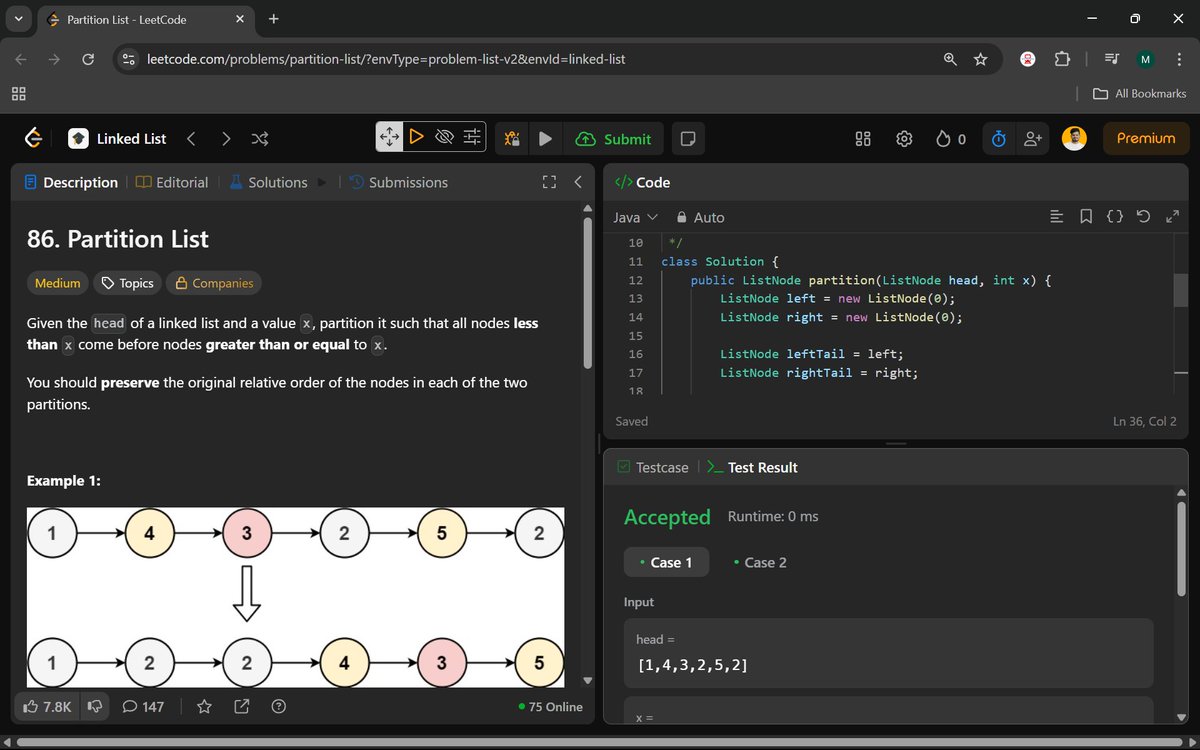1200x750 pixels.
Task: Run code with the play button
Action: (x=545, y=139)
